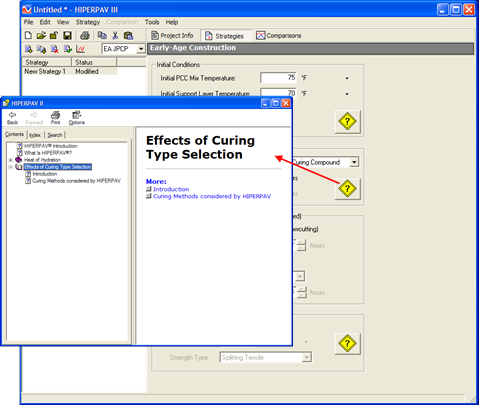This screenshot has width=480, height=406.
Task: Open the Introduction link in help content
Action: [171, 189]
